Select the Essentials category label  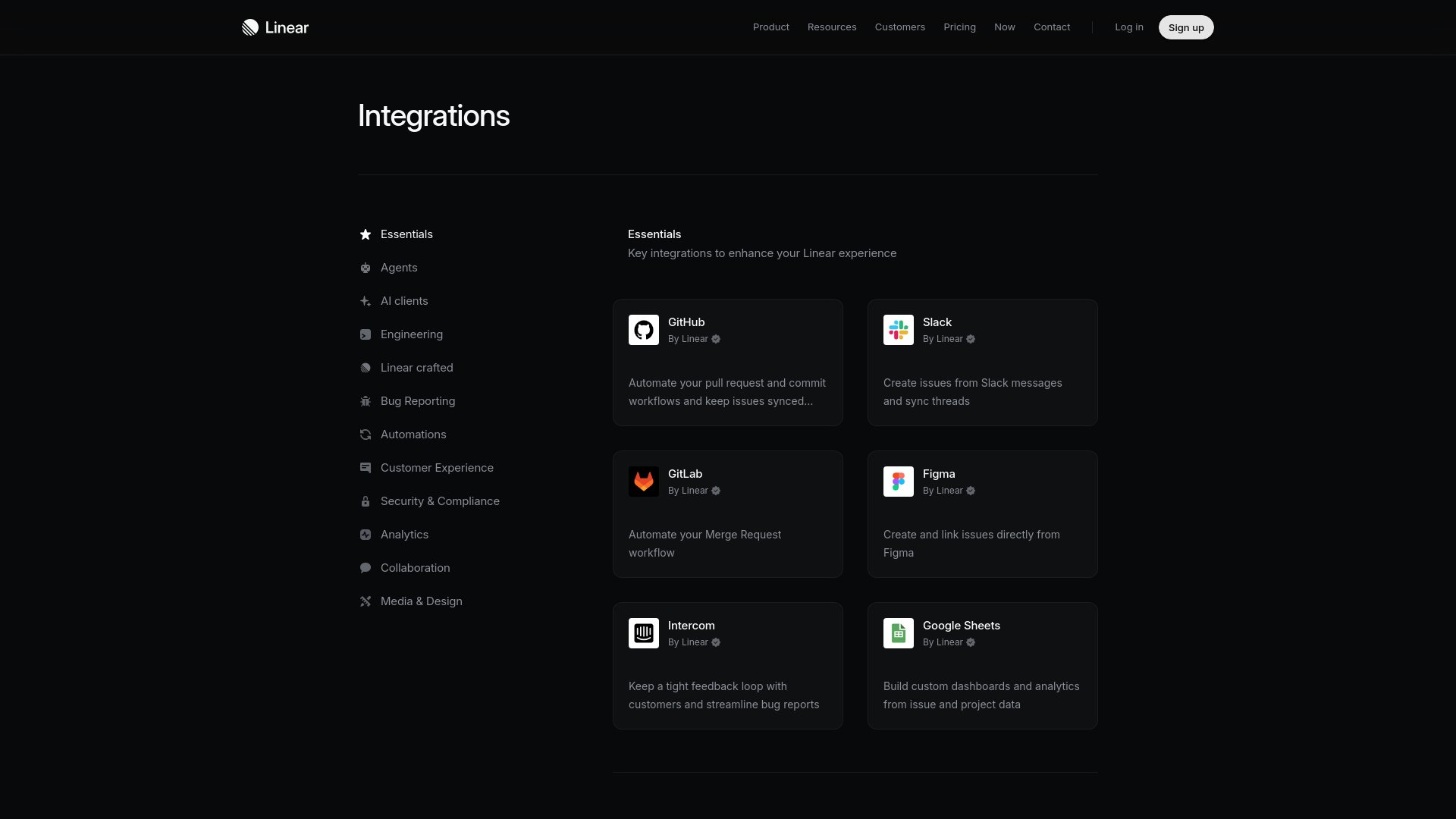tap(406, 234)
